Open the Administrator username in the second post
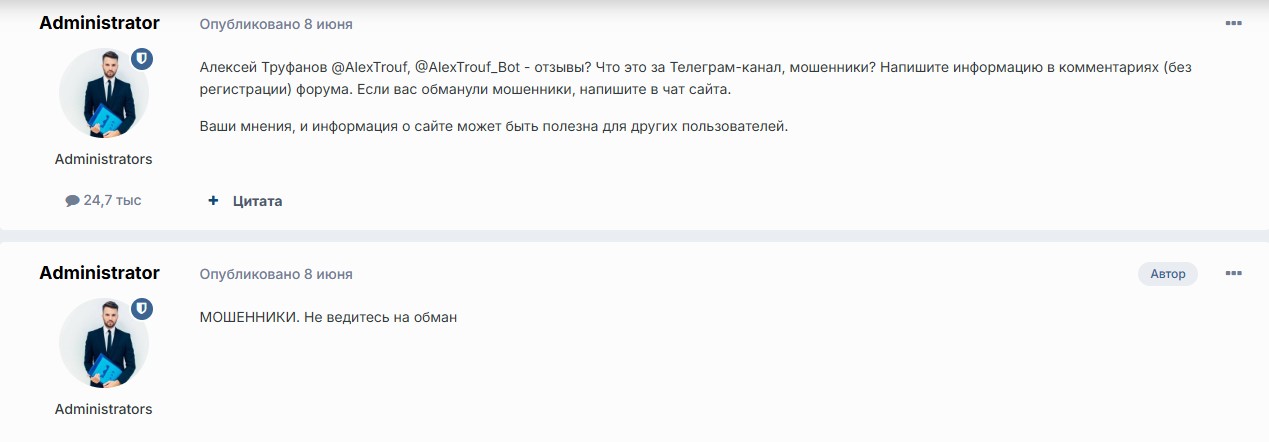The height and width of the screenshot is (442, 1269). (99, 273)
